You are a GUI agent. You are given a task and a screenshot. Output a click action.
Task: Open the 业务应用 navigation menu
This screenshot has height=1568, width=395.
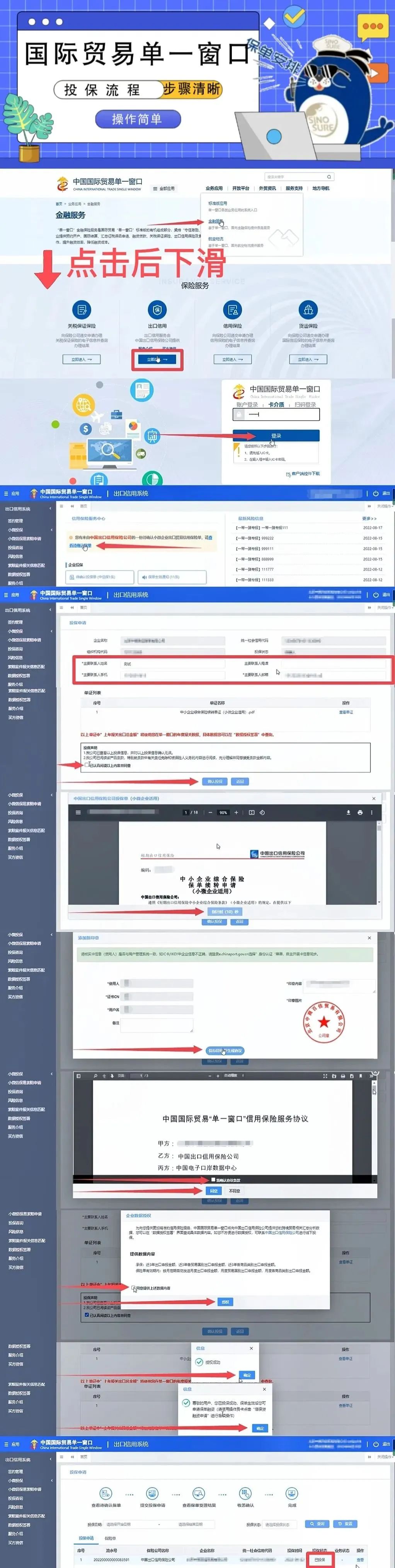pyautogui.click(x=214, y=189)
